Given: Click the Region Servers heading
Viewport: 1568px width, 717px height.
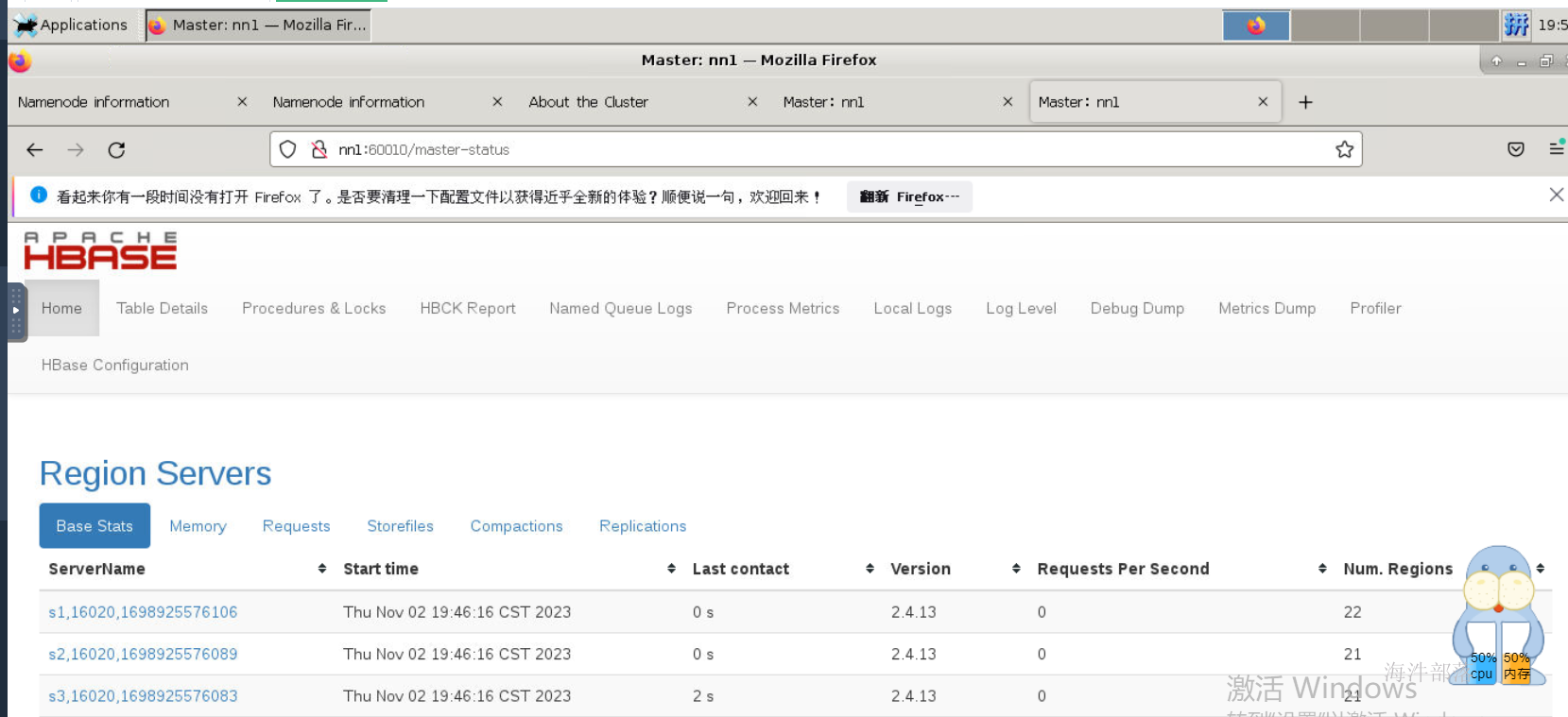Looking at the screenshot, I should (x=156, y=473).
